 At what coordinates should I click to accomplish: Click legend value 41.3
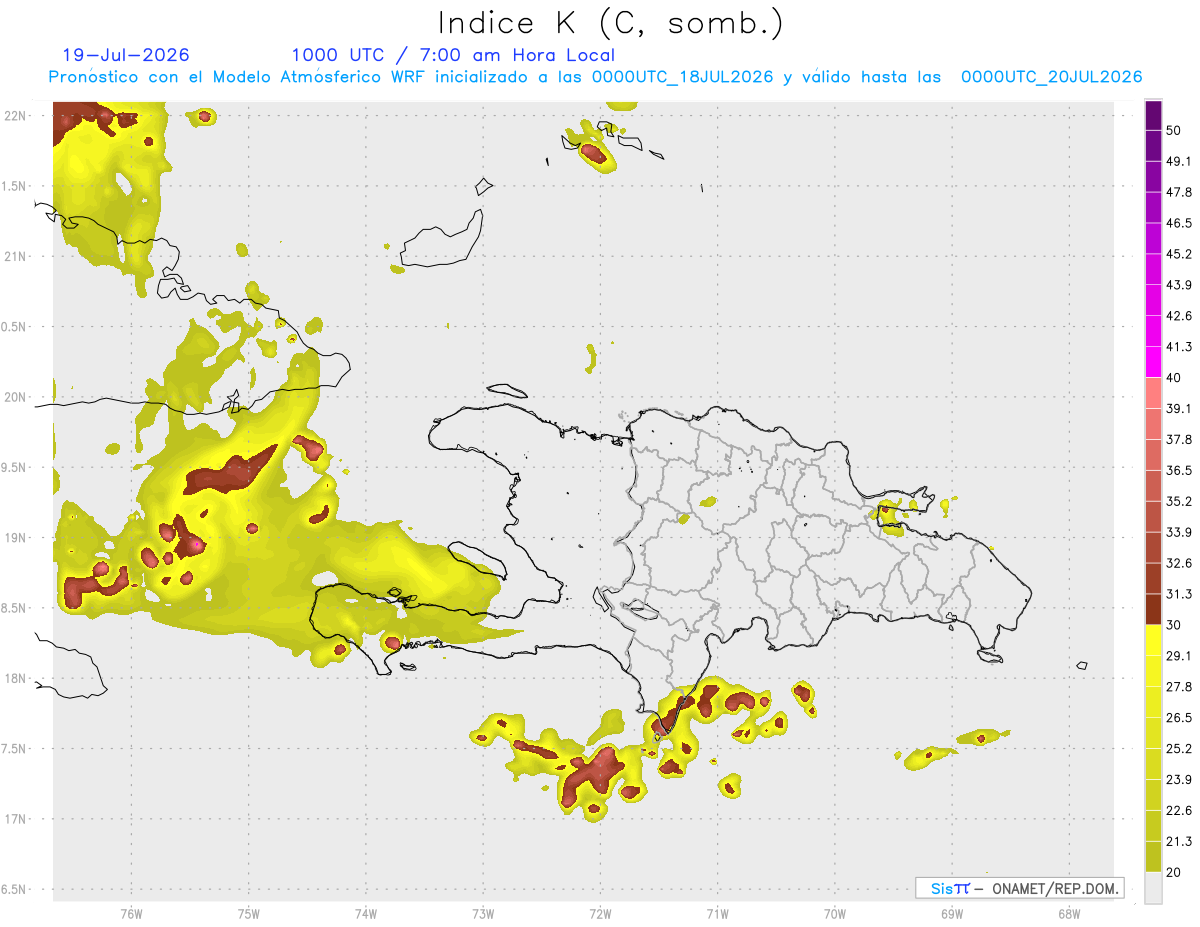tap(1179, 347)
